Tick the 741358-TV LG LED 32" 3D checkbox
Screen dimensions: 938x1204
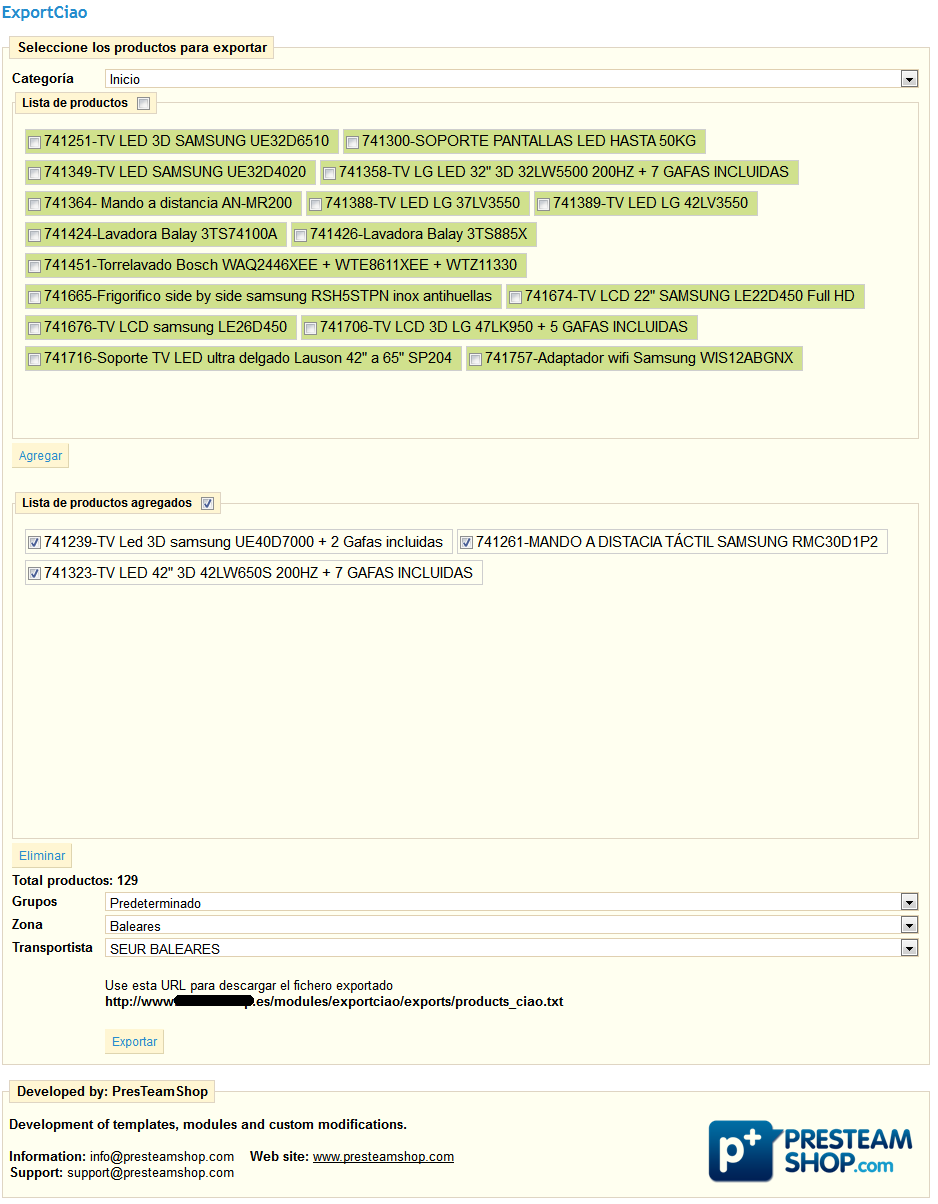click(x=329, y=173)
